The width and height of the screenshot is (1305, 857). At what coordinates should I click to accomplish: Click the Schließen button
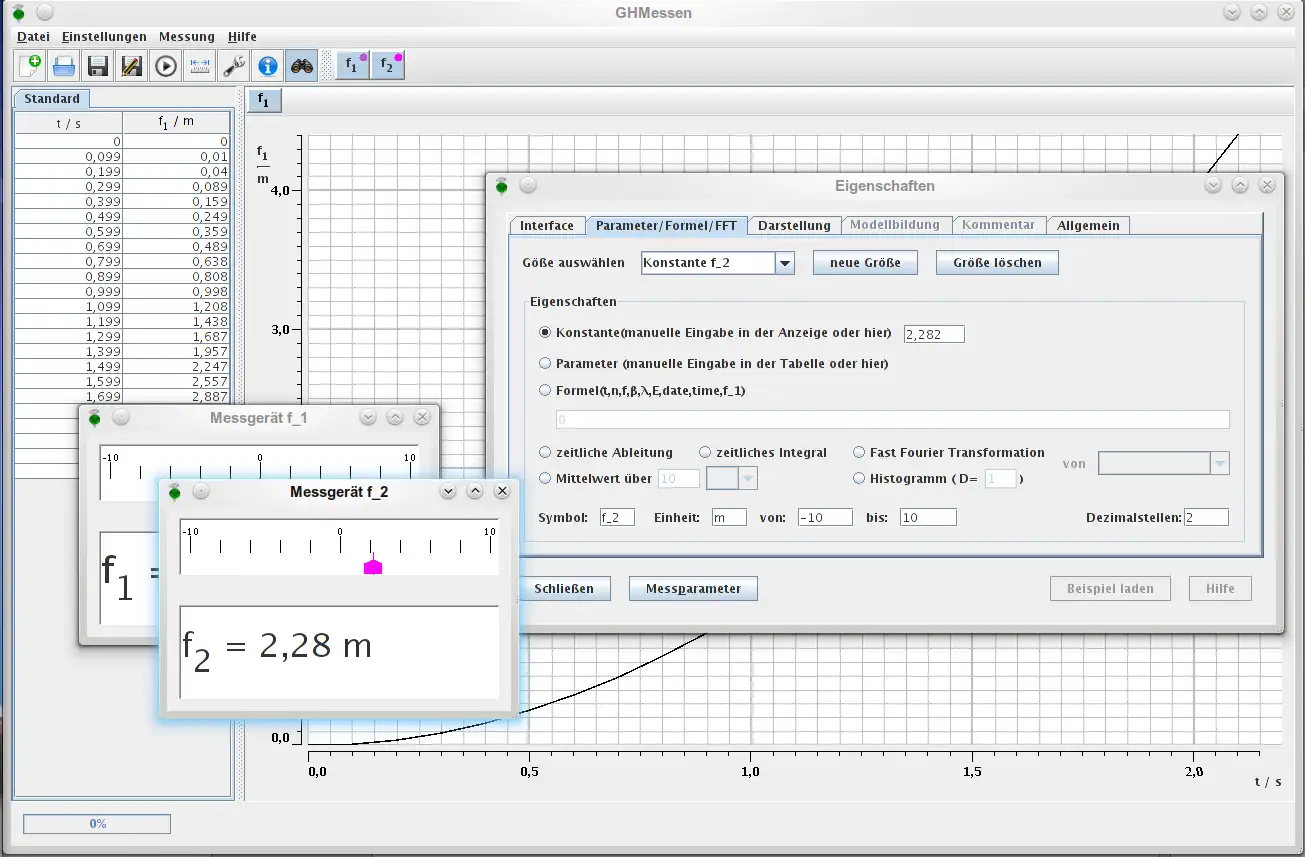564,589
